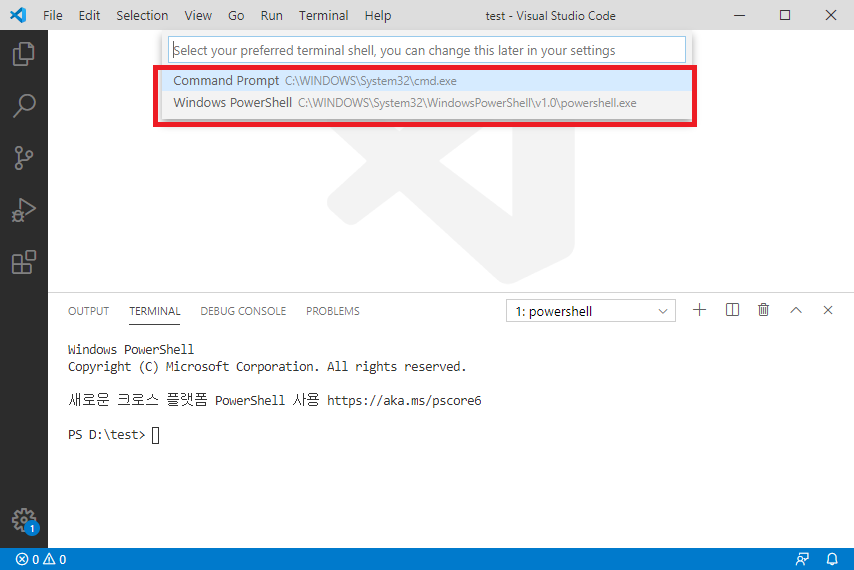Open the Extensions view
854x570 pixels.
pos(23,262)
